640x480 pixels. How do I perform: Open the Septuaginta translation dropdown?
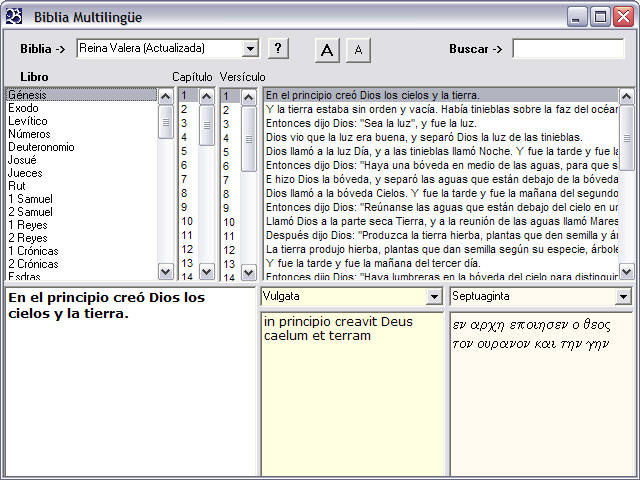623,296
